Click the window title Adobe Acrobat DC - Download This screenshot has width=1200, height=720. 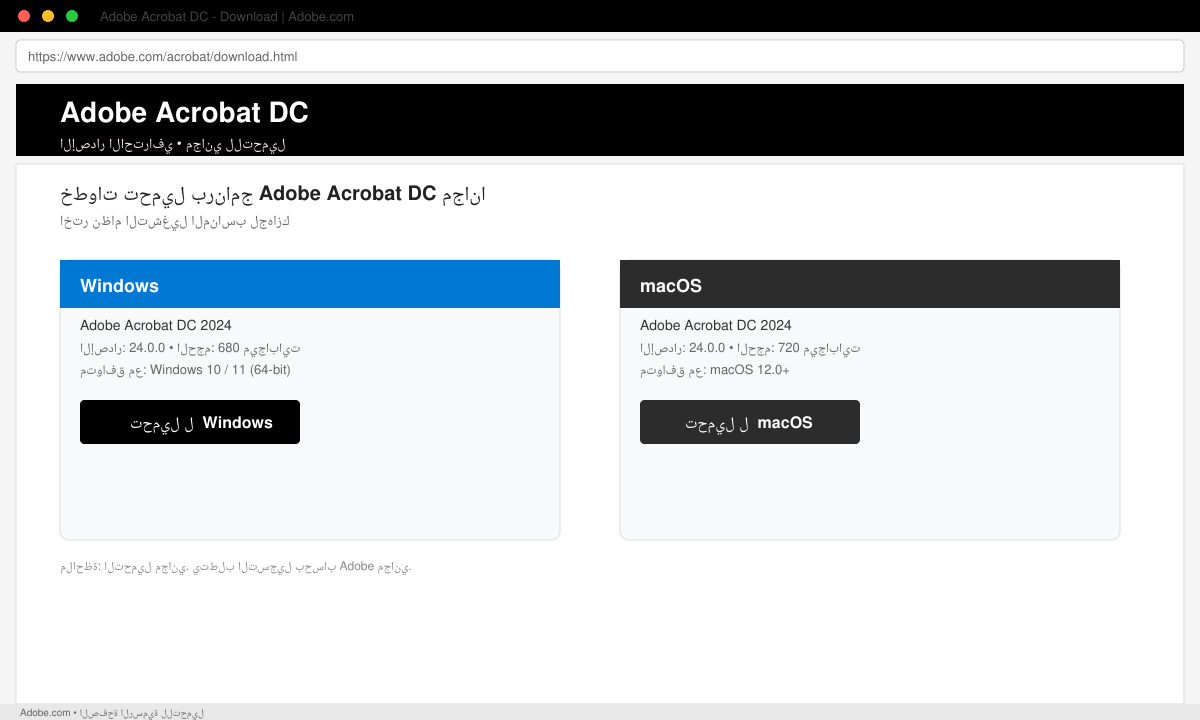[227, 17]
